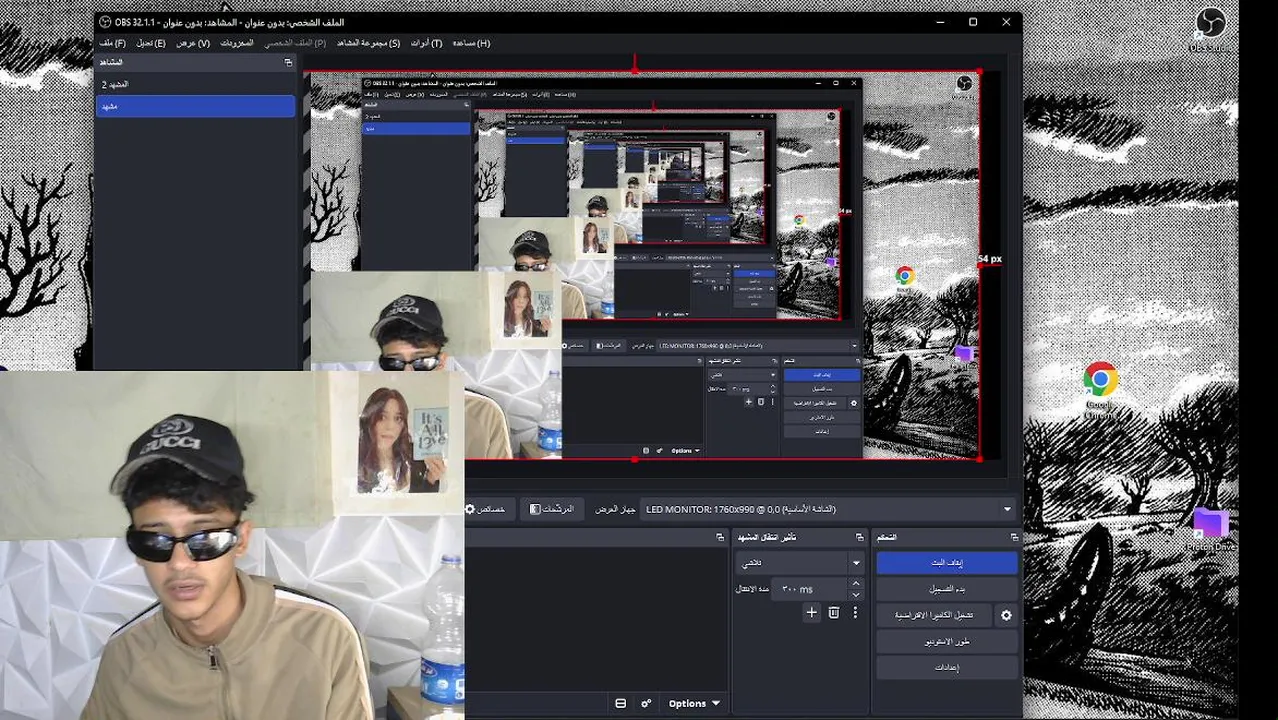Expand the LED MONITOR display capture dropdown

click(828, 509)
